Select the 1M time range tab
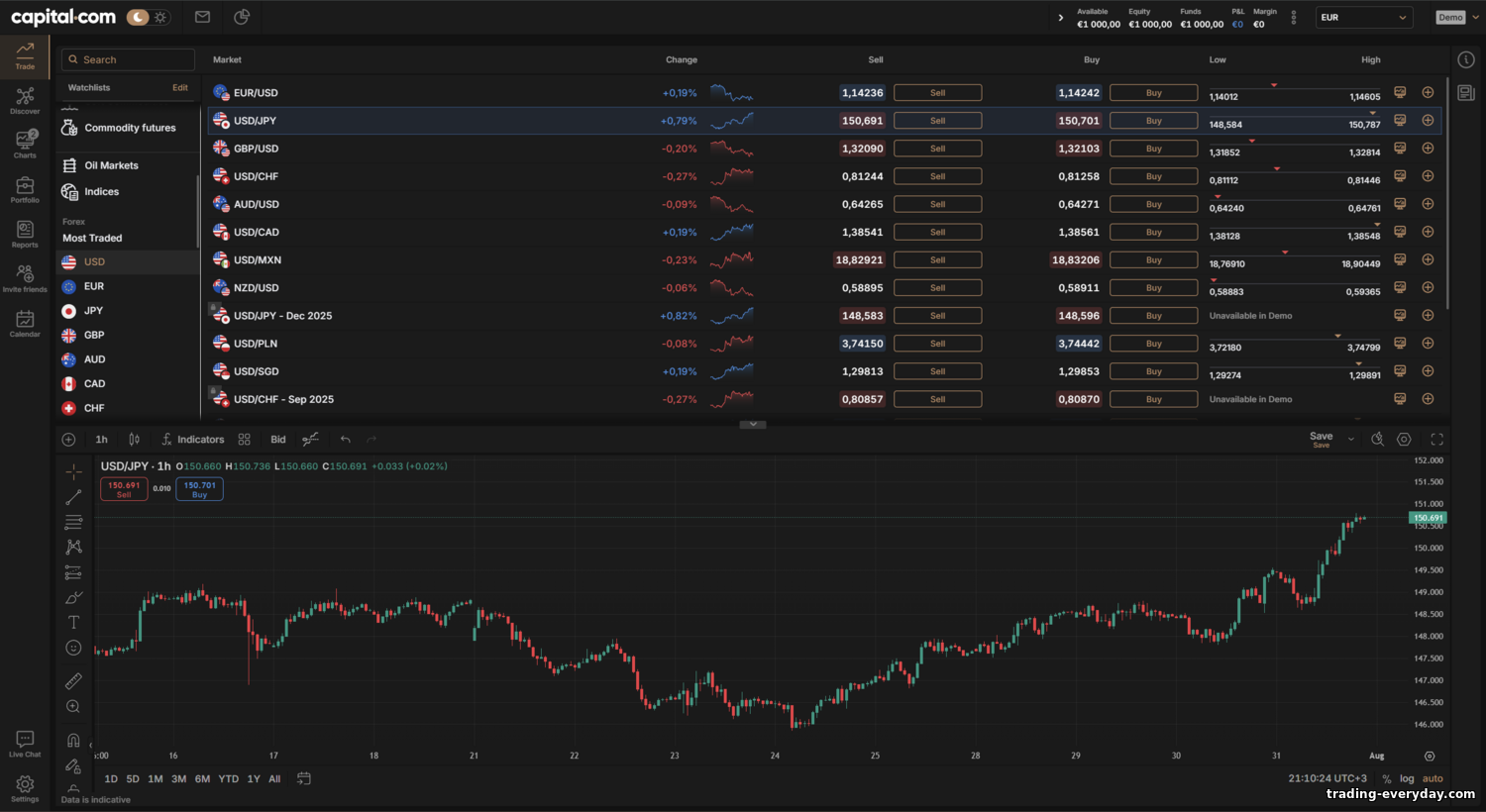The width and height of the screenshot is (1486, 812). click(156, 779)
